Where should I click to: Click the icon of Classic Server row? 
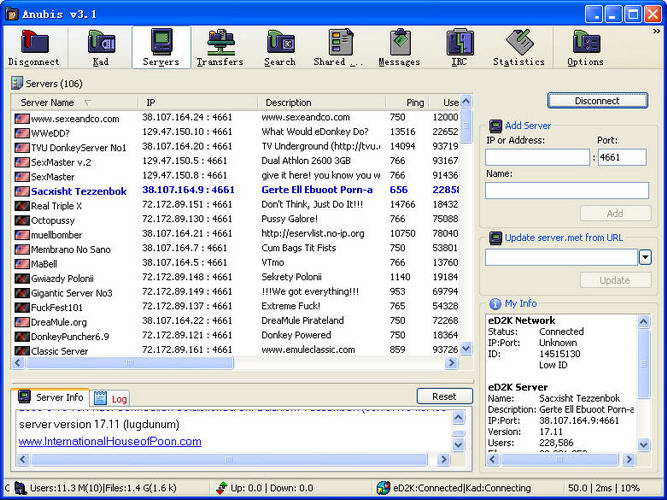pos(22,351)
